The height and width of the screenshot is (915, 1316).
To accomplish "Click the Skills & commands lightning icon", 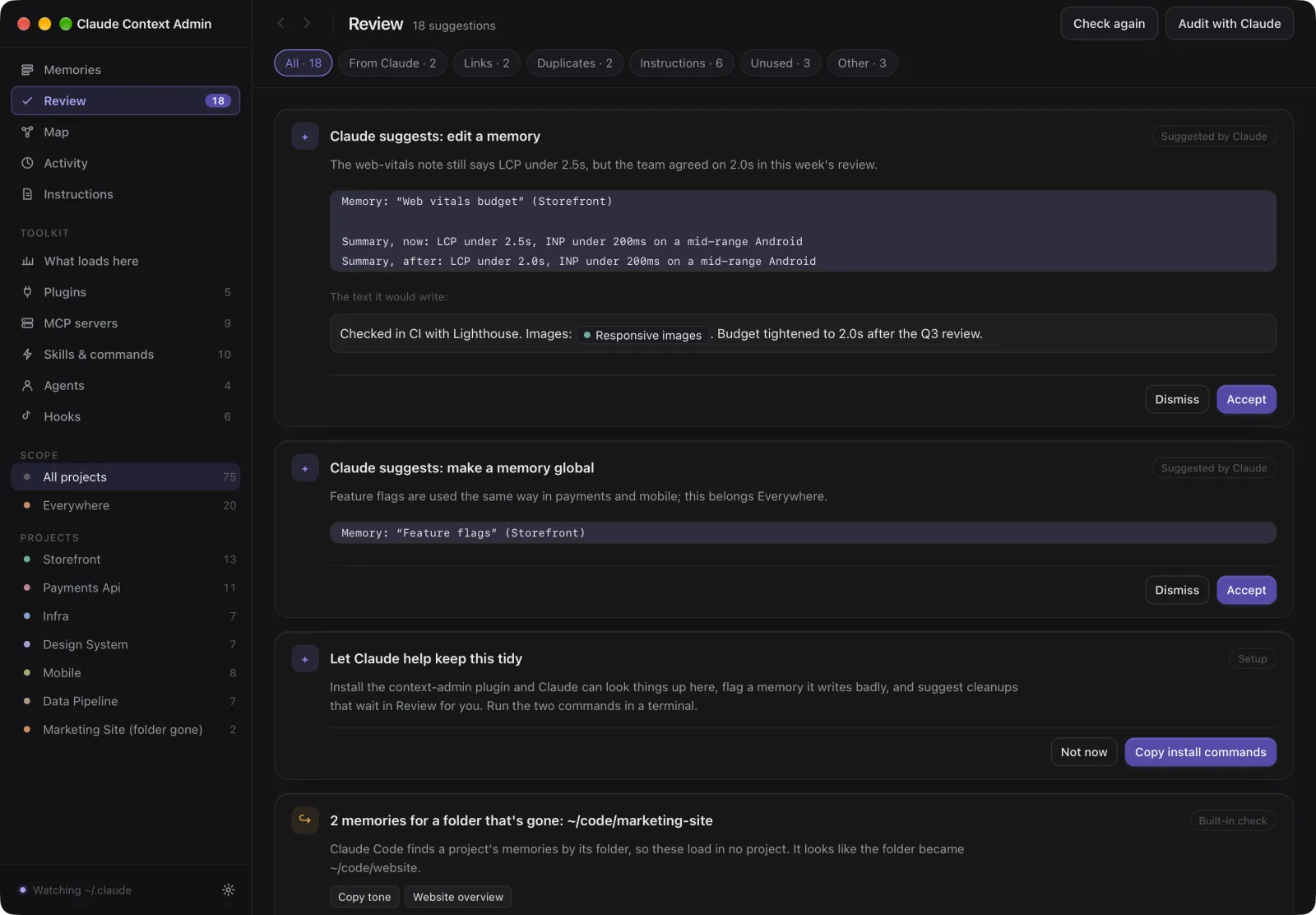I will click(x=27, y=355).
